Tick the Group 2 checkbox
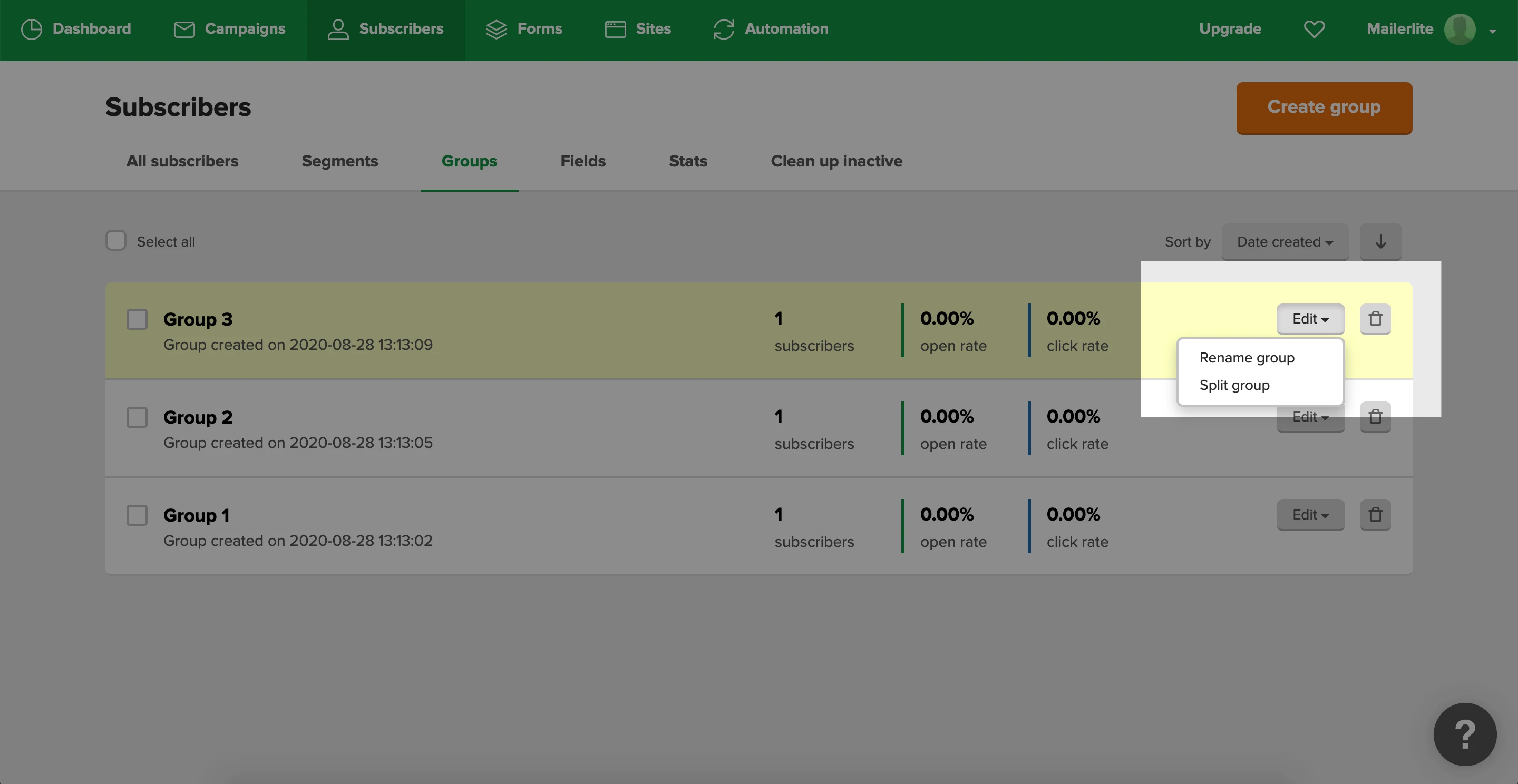 tap(137, 417)
